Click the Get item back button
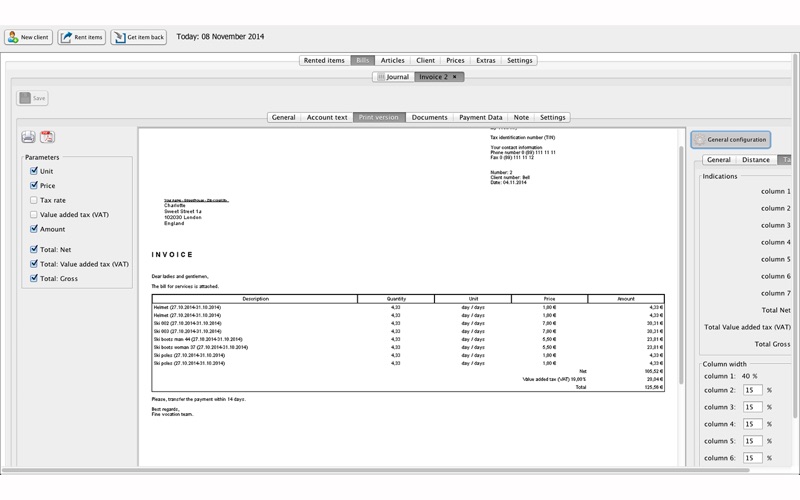800x500 pixels. tap(139, 37)
